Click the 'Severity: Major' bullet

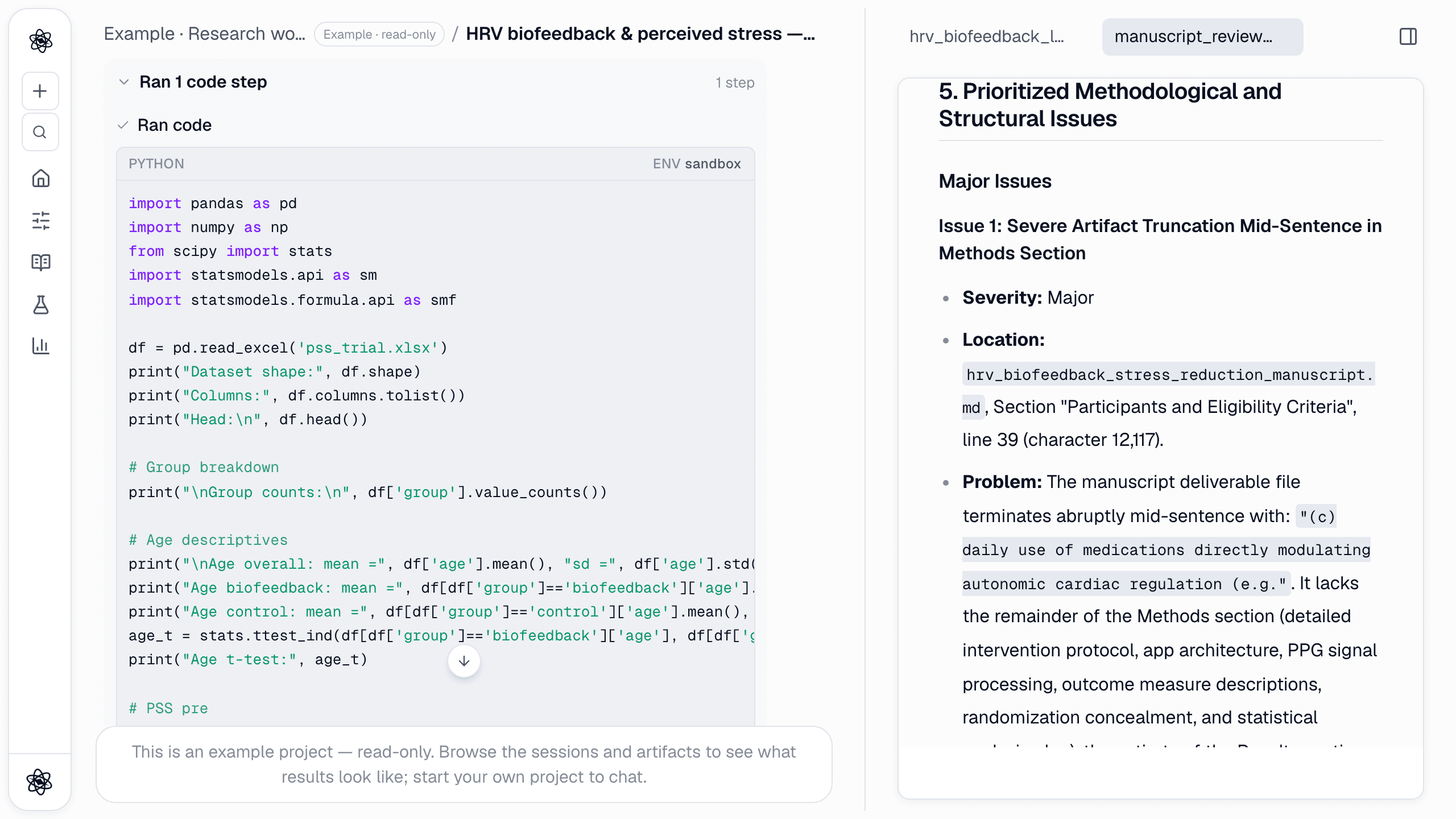(x=1028, y=297)
